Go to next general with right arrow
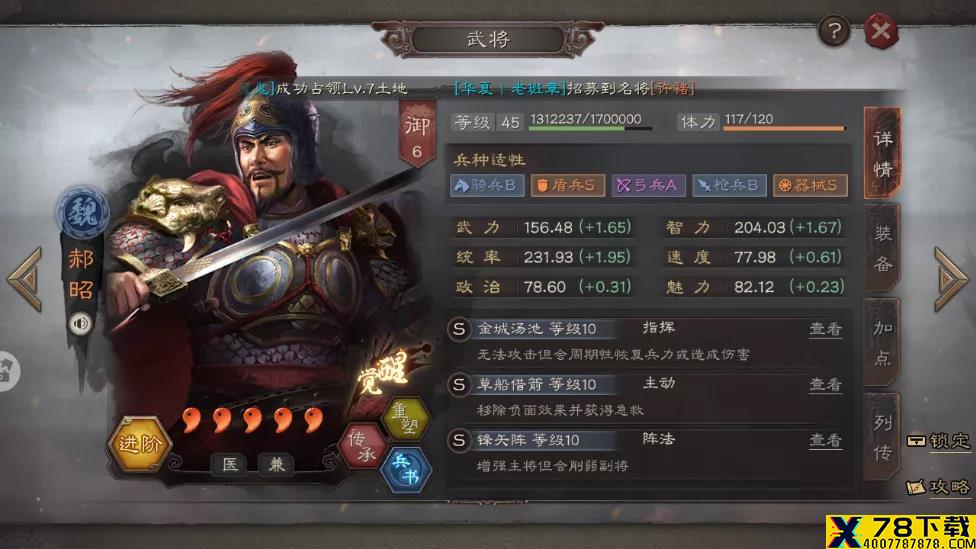This screenshot has height=549, width=976. click(x=951, y=279)
